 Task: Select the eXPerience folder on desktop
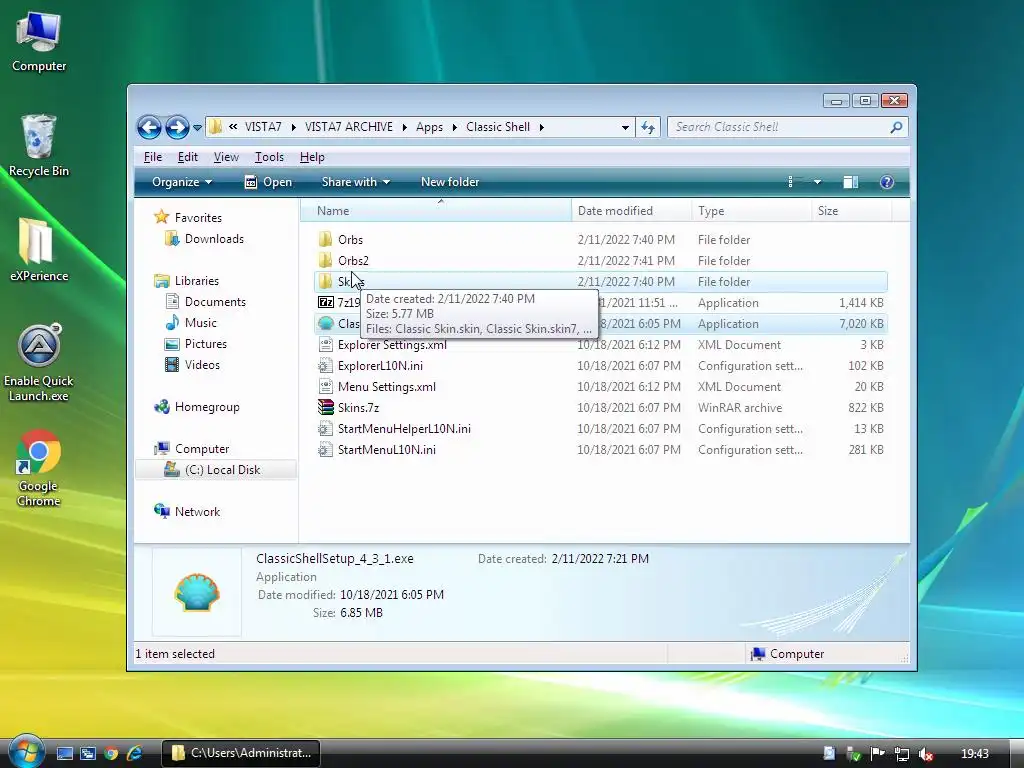39,250
